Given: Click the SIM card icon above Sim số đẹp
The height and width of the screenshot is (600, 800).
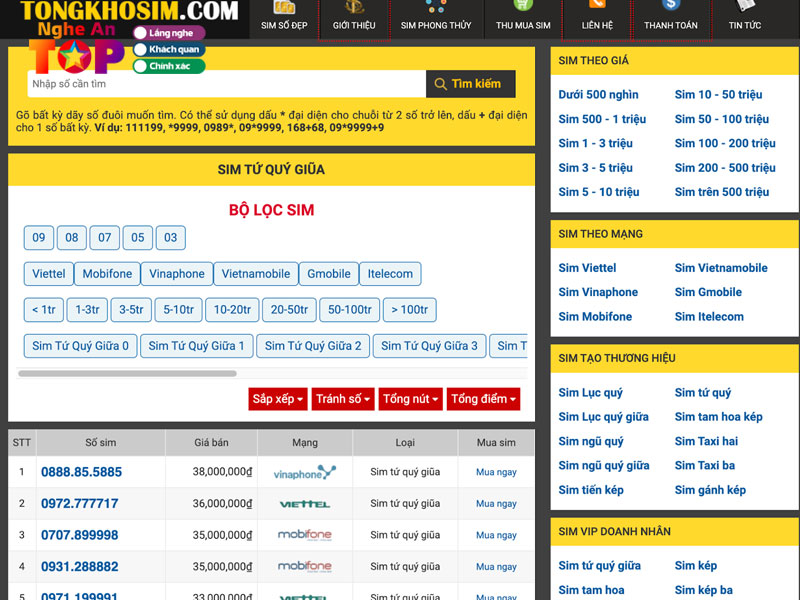Looking at the screenshot, I should point(284,7).
